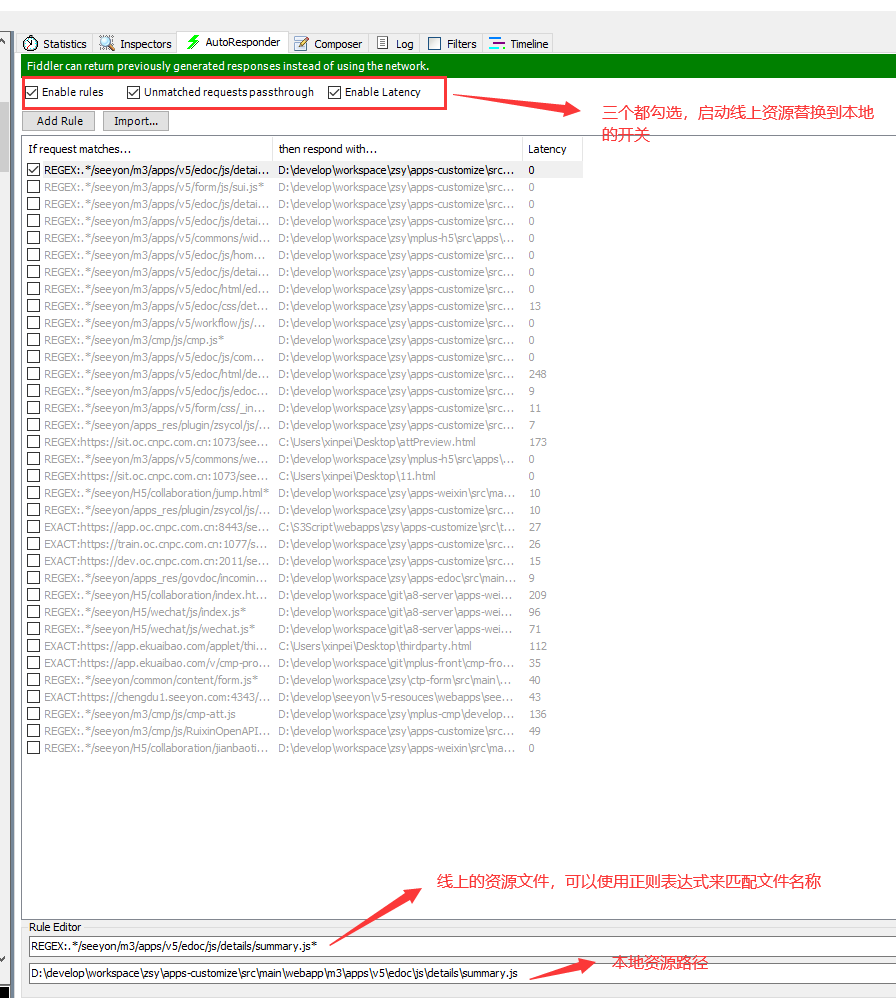Edit the local summary.js path field
The height and width of the screenshot is (998, 896).
click(x=462, y=973)
